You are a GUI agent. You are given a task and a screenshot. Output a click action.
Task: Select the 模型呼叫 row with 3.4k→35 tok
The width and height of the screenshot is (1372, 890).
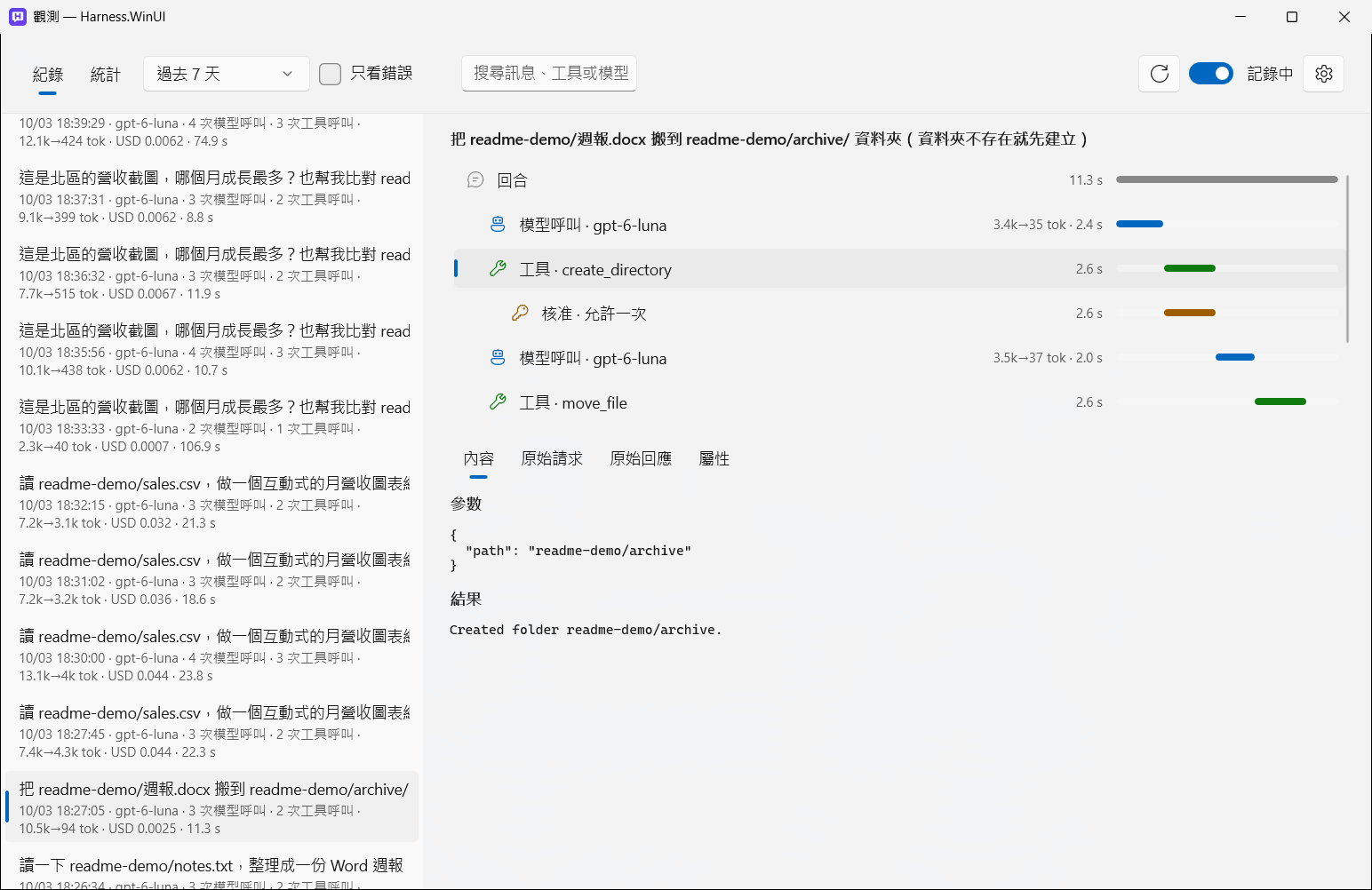click(898, 225)
